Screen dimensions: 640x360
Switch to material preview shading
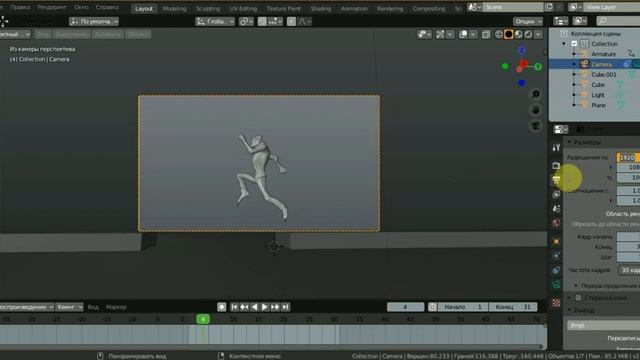[518, 34]
